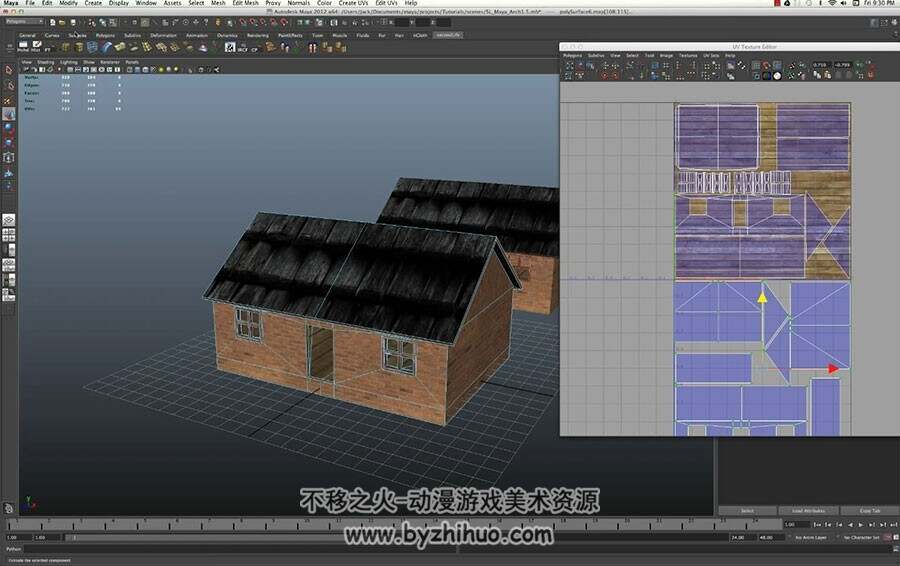Click the Save Scene icon

point(73,22)
